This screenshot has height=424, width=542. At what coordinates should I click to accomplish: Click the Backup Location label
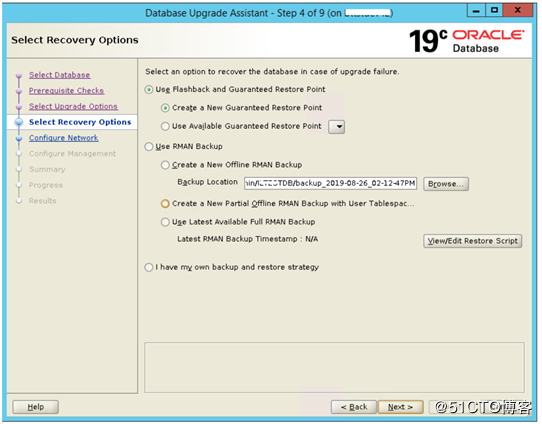click(x=207, y=182)
